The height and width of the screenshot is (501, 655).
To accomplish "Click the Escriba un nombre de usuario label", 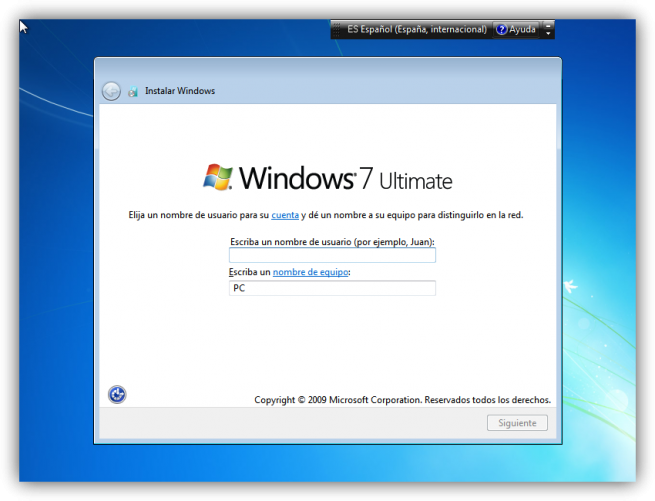I will click(332, 242).
